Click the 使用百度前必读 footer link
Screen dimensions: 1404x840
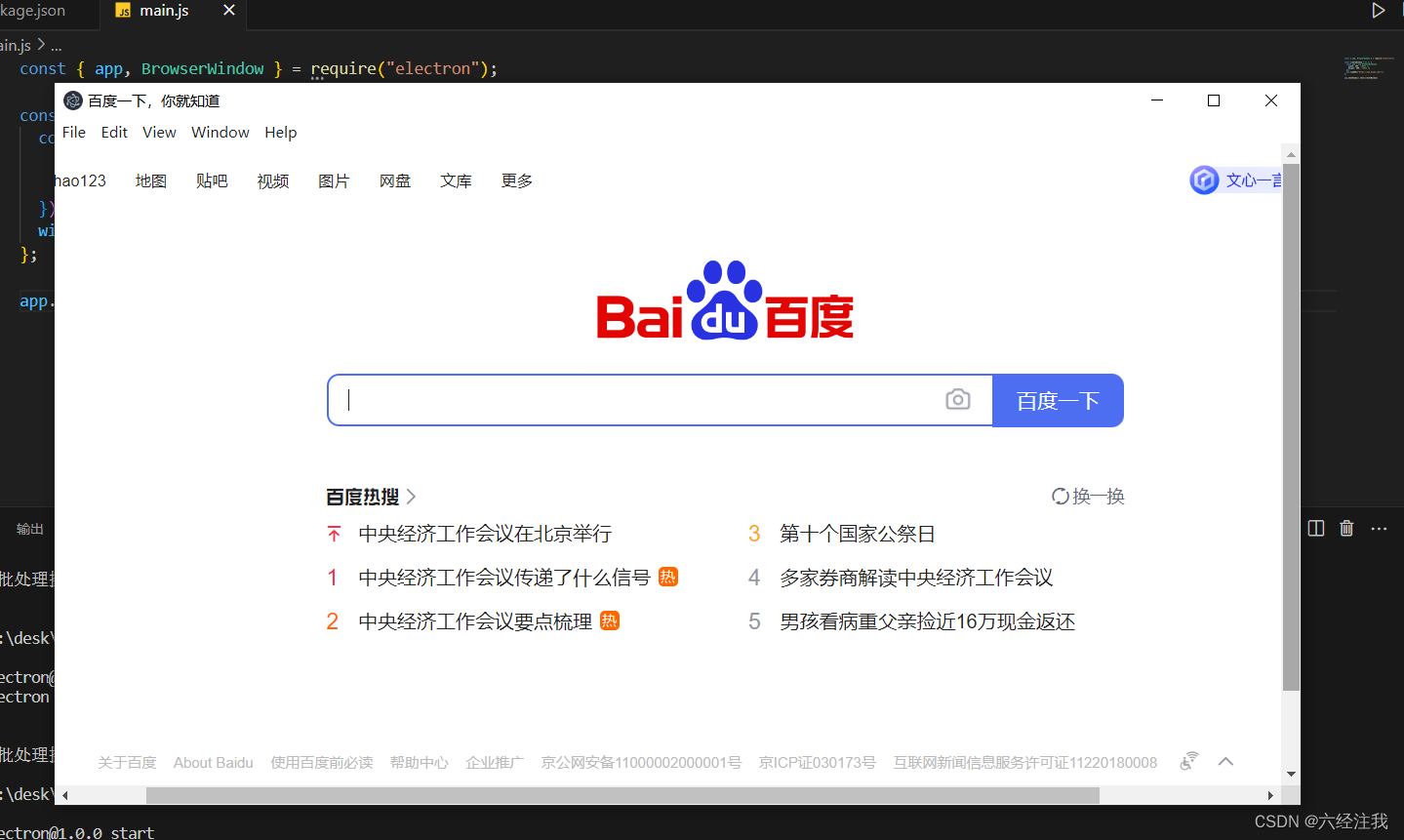322,762
